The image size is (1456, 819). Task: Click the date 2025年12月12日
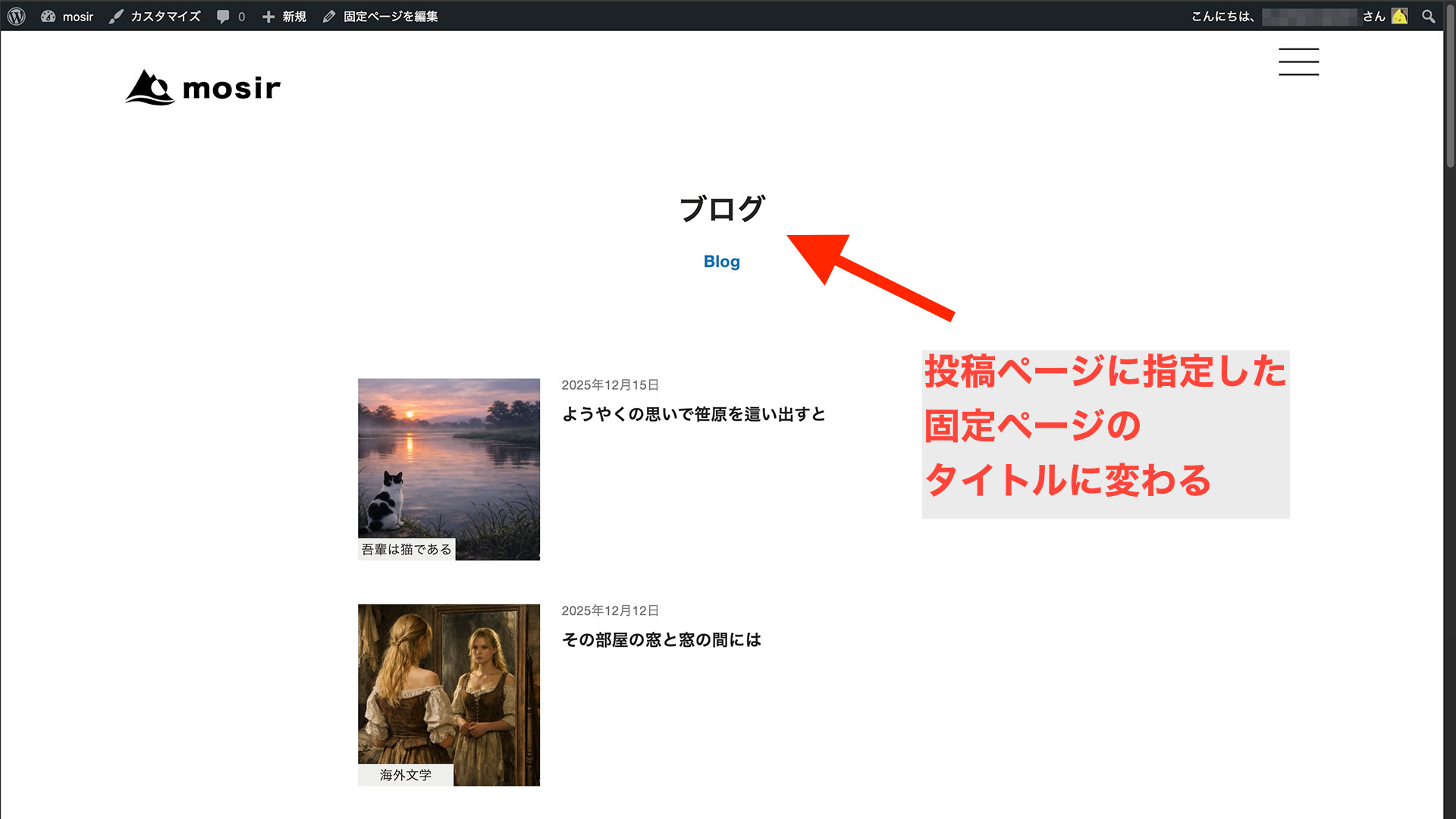pos(610,610)
